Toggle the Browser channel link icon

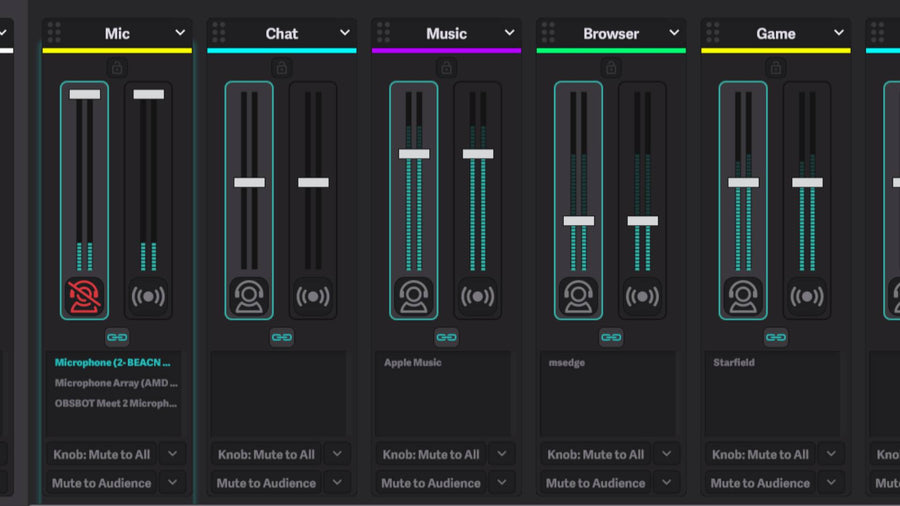coord(611,337)
